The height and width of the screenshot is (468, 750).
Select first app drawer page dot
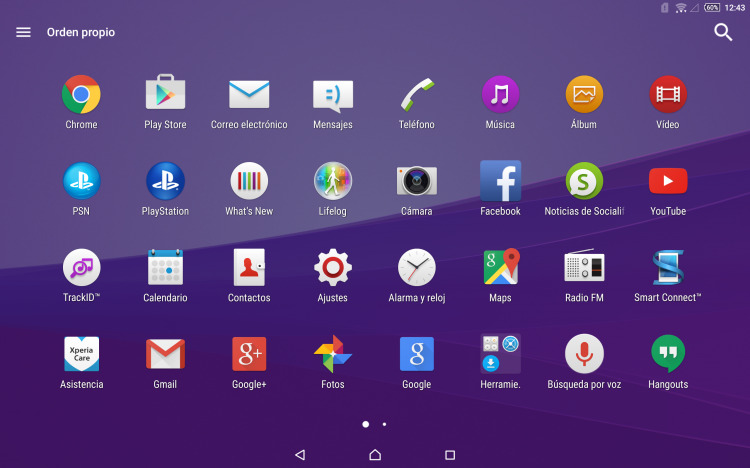[x=365, y=424]
